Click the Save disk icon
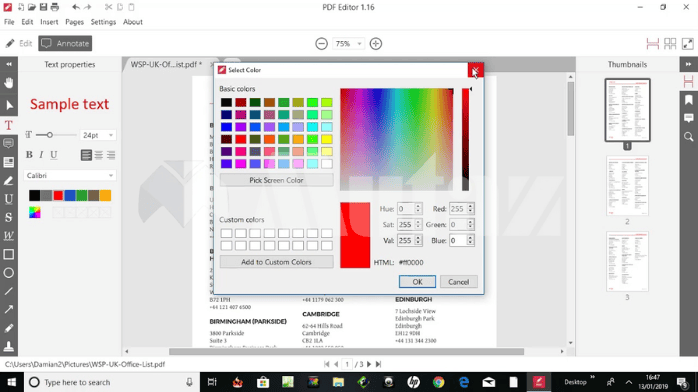 tap(43, 7)
